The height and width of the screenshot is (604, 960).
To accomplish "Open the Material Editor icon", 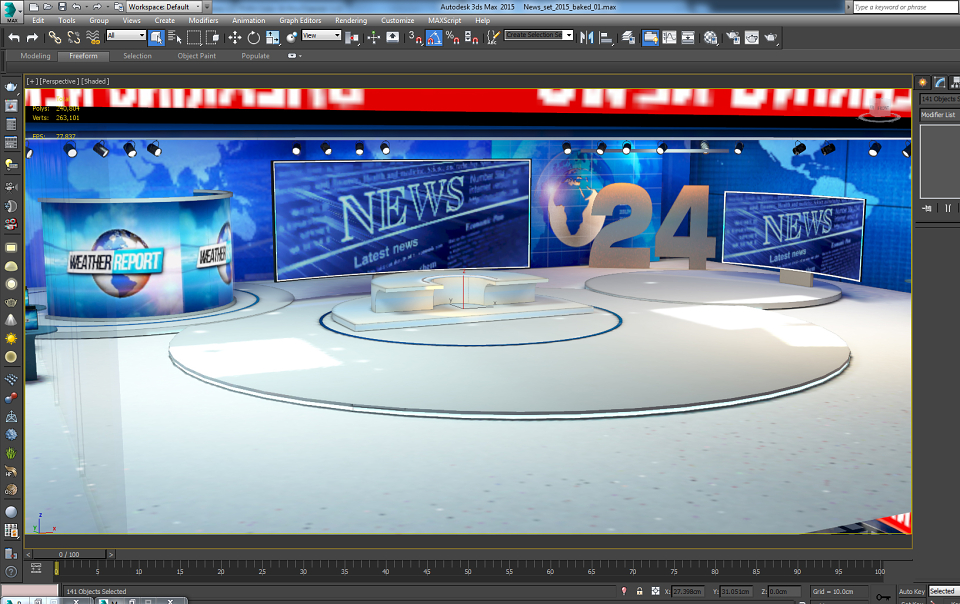I will 710,38.
